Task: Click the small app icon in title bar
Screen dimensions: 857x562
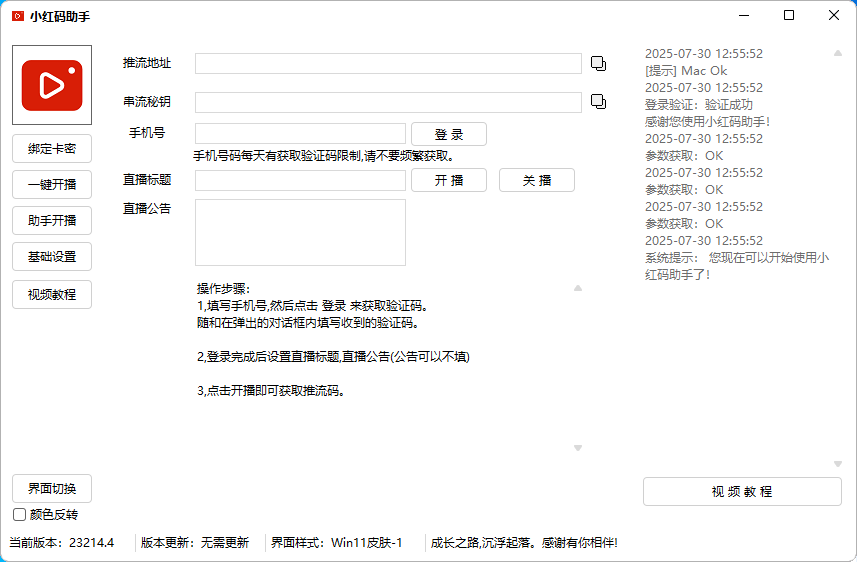Action: click(18, 16)
